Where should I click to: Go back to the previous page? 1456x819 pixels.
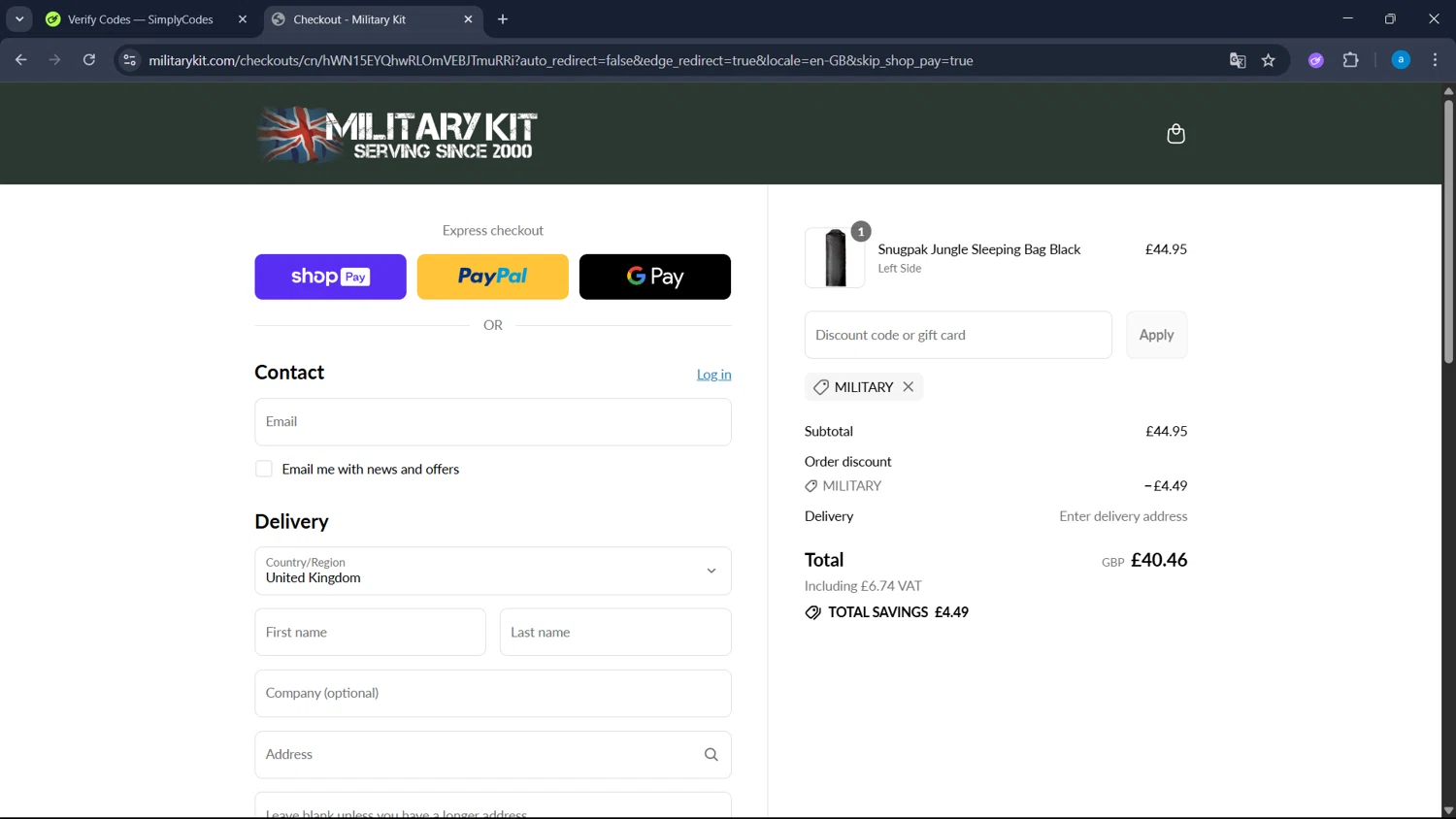pos(21,60)
